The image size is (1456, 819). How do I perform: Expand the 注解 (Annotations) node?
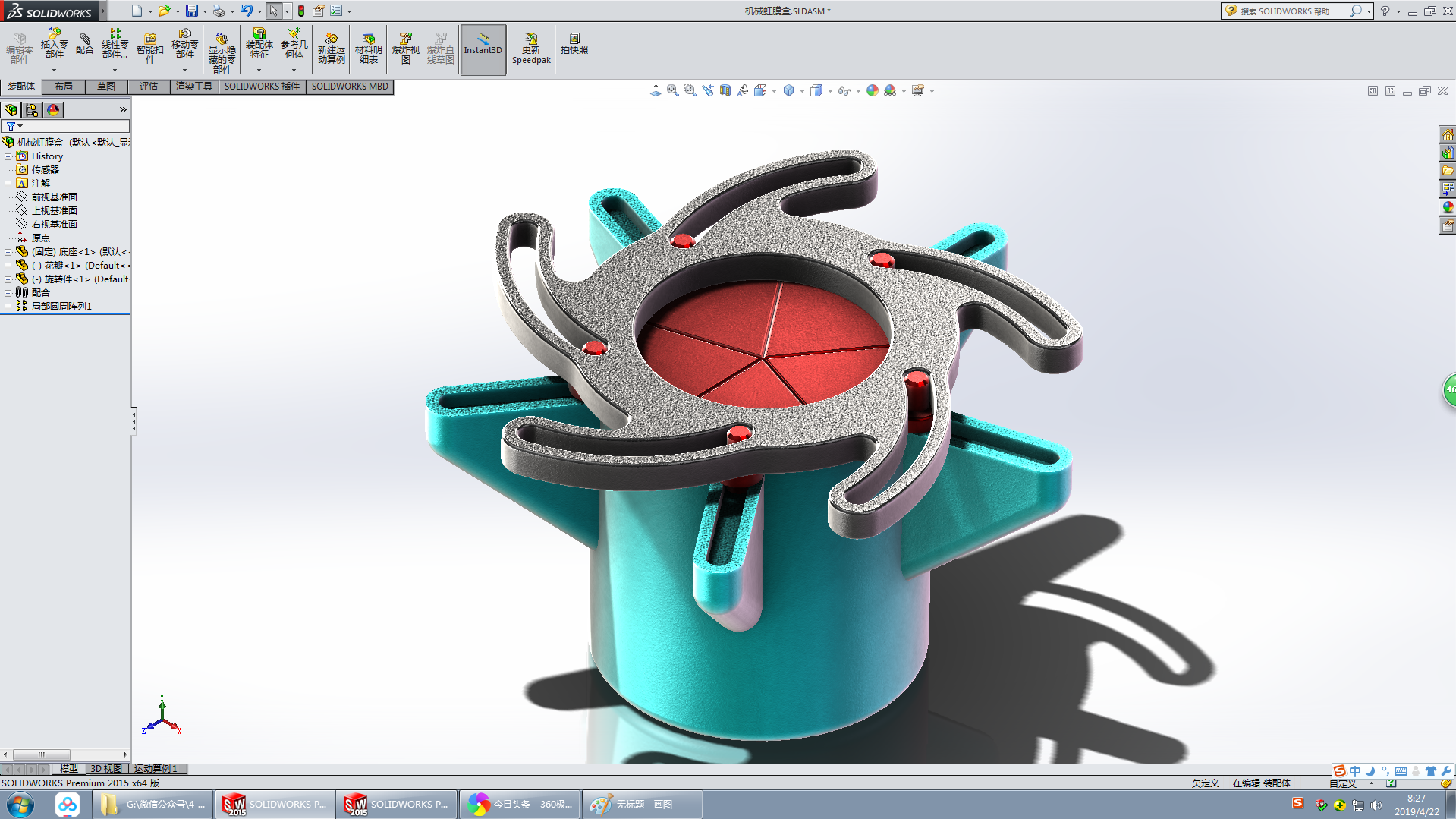point(8,184)
